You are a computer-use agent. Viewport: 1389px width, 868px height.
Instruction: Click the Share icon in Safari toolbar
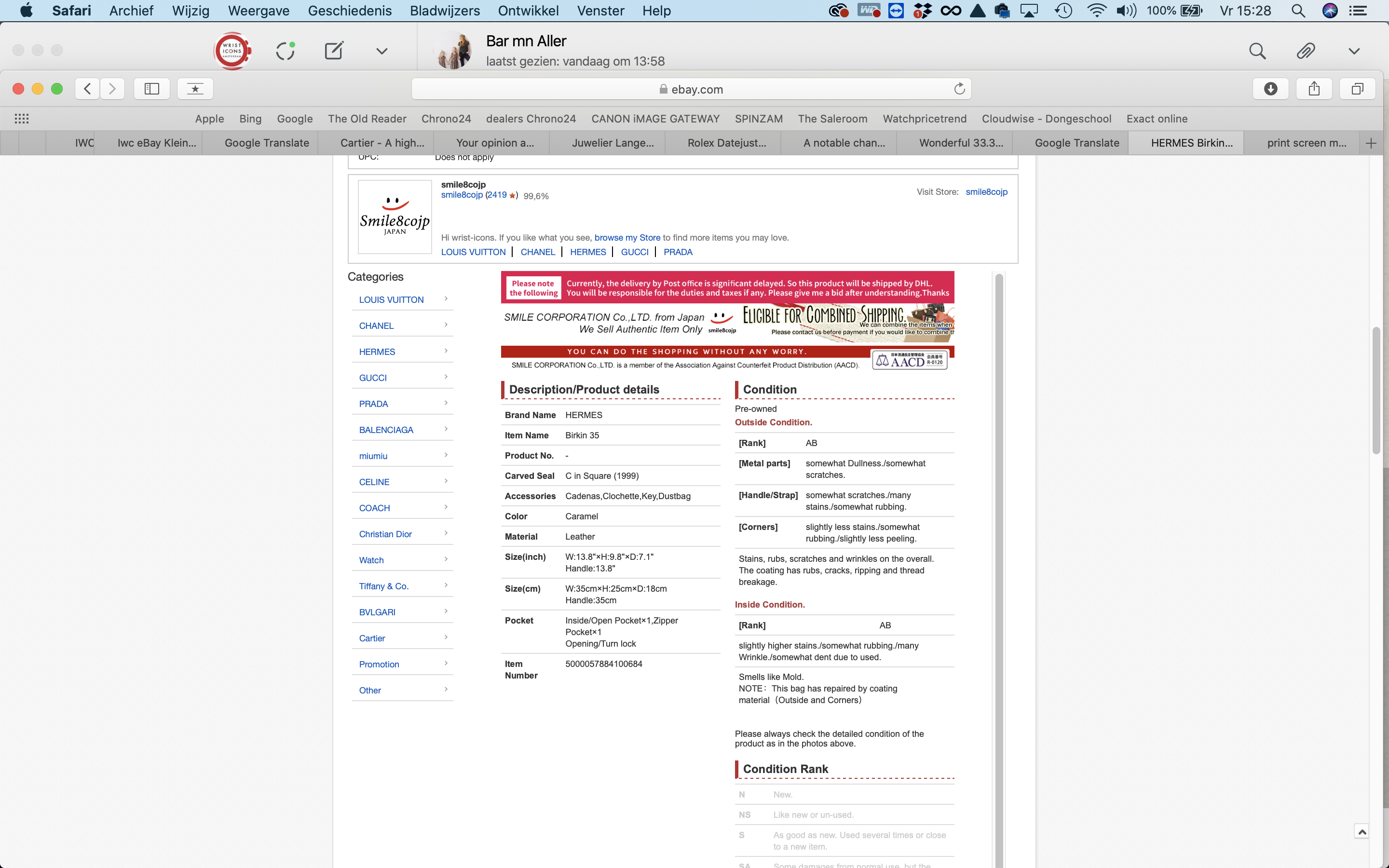tap(1314, 88)
